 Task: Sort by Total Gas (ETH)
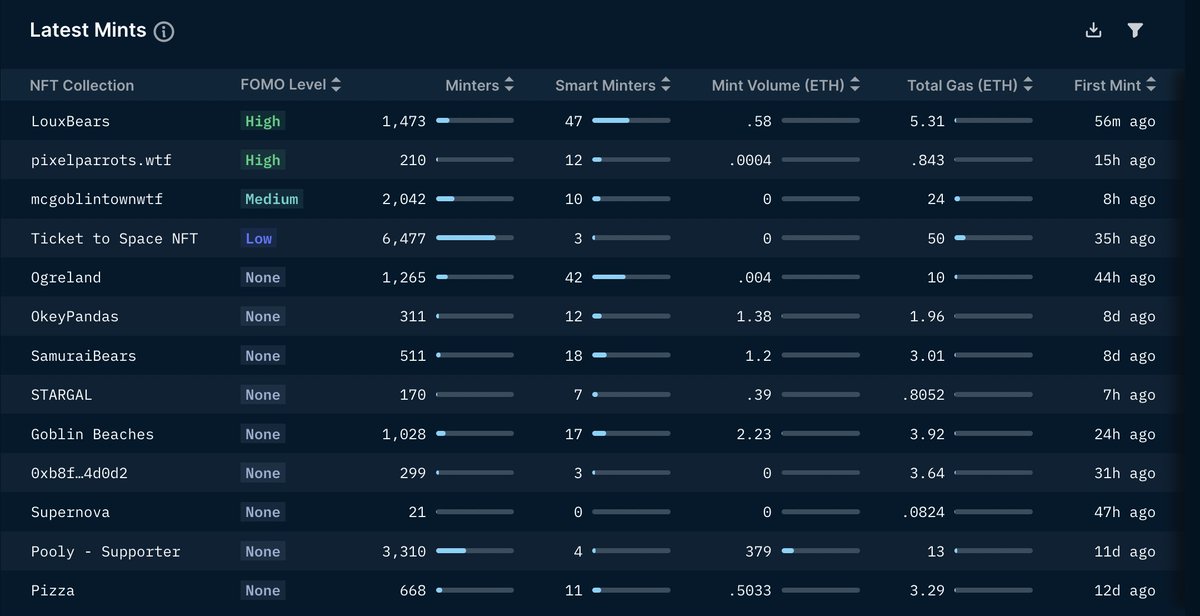1026,84
